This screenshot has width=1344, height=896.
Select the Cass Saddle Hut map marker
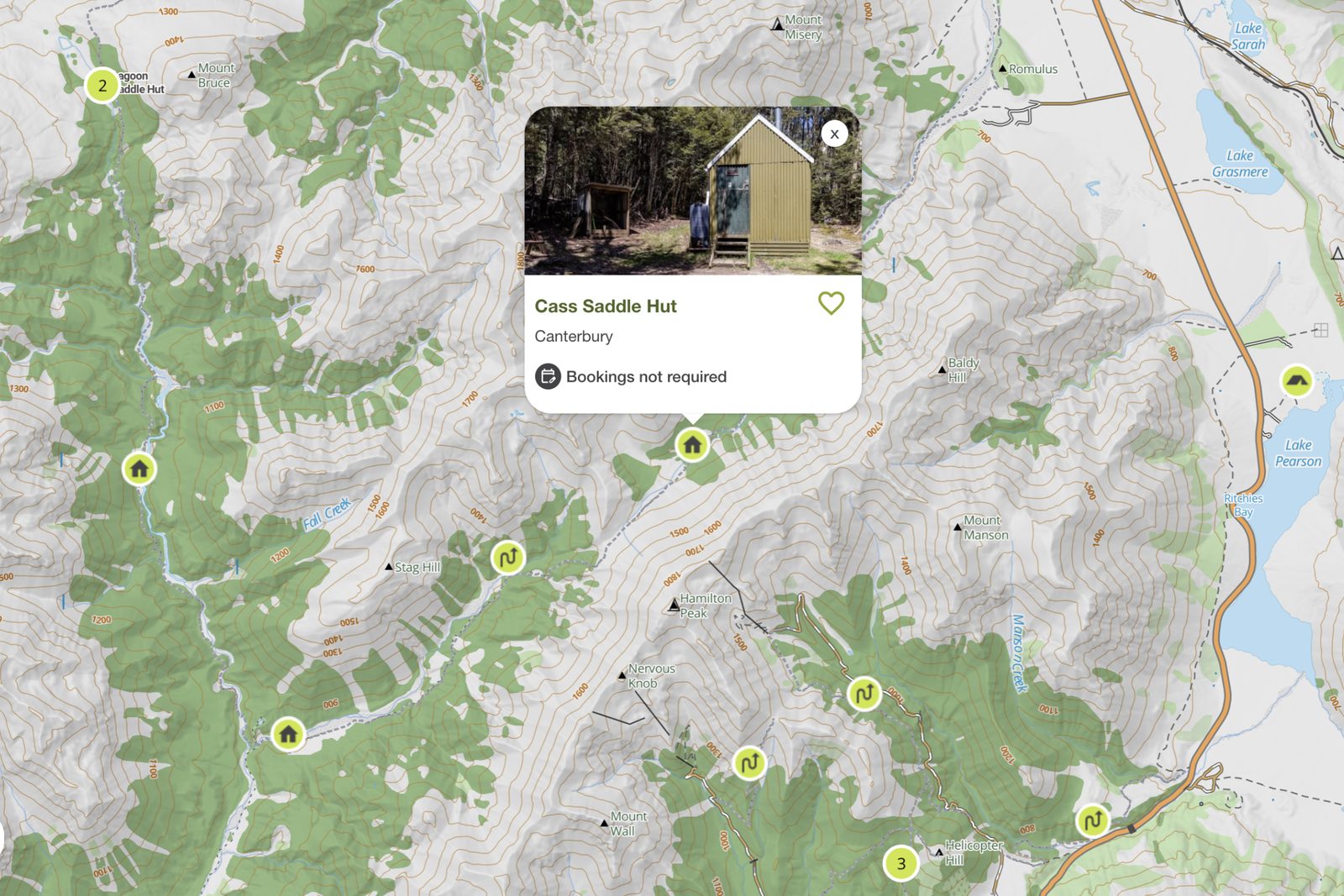coord(692,445)
